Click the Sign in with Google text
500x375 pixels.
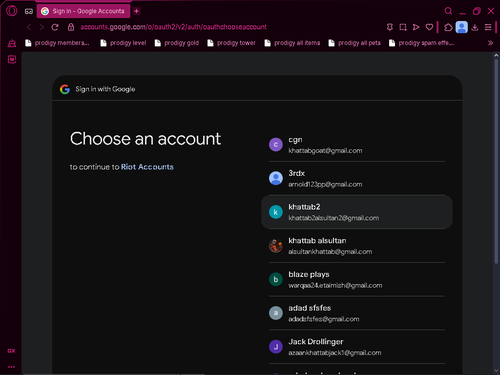(105, 89)
